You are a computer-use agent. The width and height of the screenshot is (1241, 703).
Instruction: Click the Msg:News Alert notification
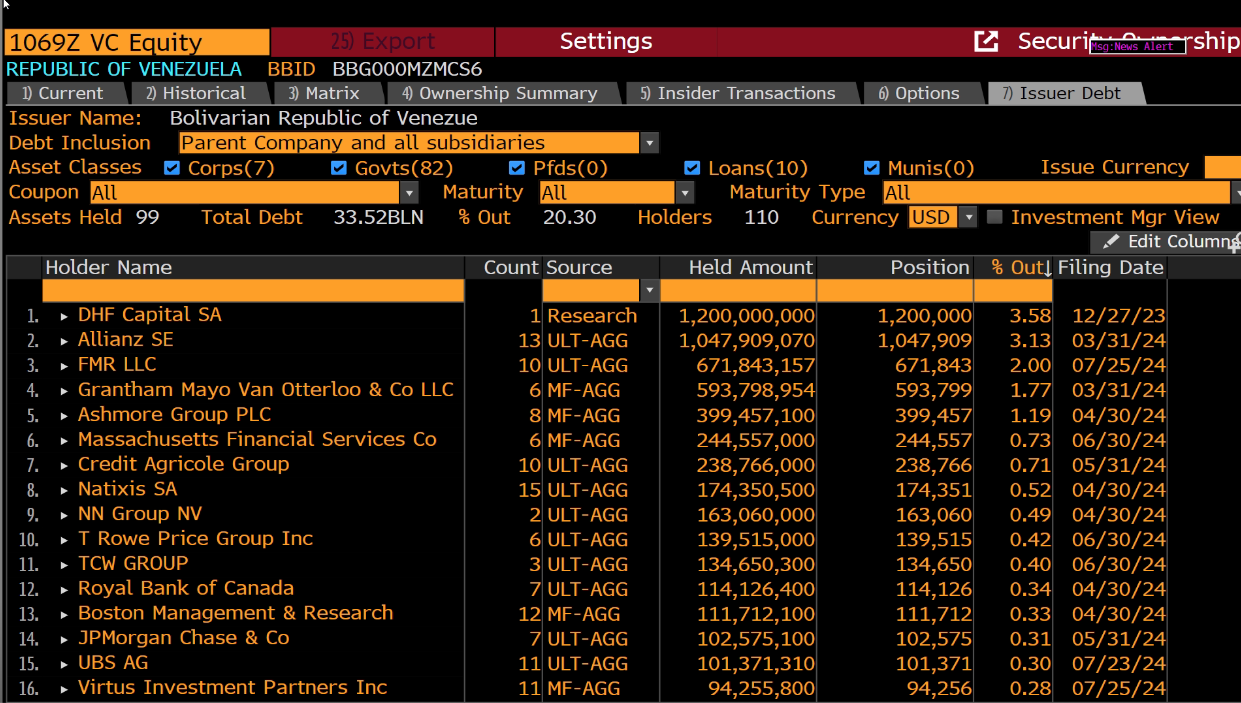point(1137,47)
